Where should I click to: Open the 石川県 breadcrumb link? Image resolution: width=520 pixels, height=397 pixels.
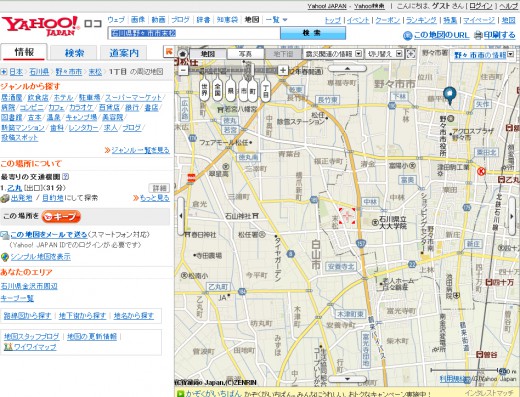click(39, 72)
